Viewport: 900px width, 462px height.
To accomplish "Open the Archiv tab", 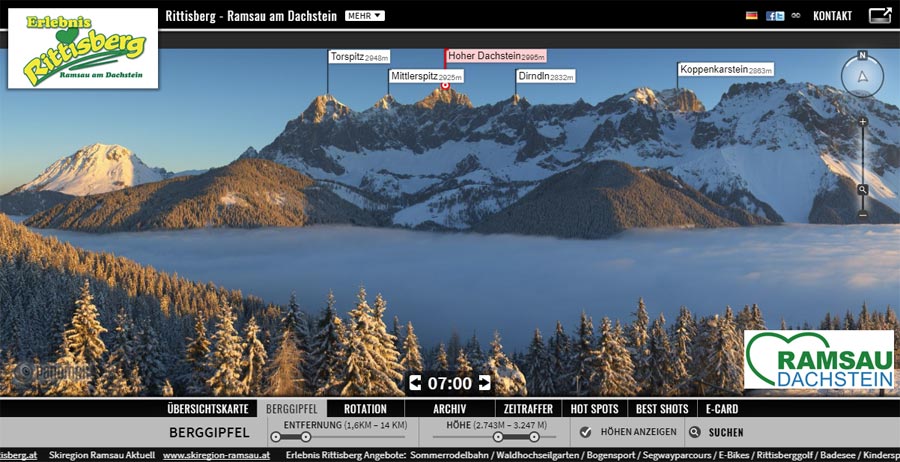I will tap(449, 409).
